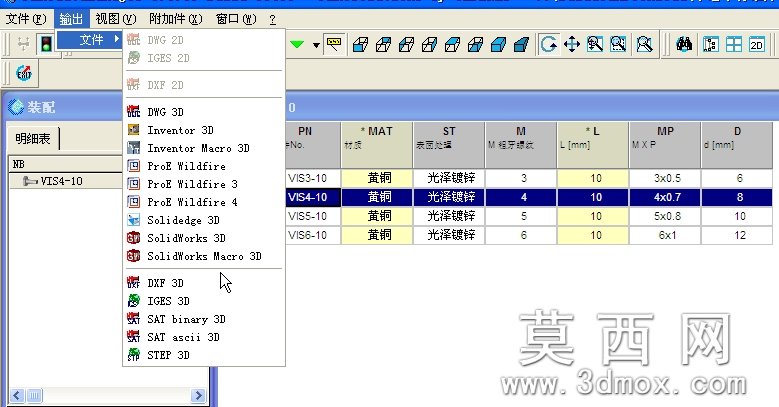
Task: Select VIS4-10 in the assembly tree
Action: pos(61,181)
